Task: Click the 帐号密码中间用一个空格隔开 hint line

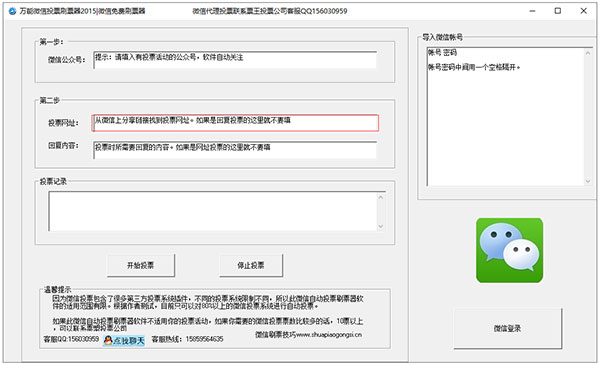Action: pyautogui.click(x=474, y=67)
